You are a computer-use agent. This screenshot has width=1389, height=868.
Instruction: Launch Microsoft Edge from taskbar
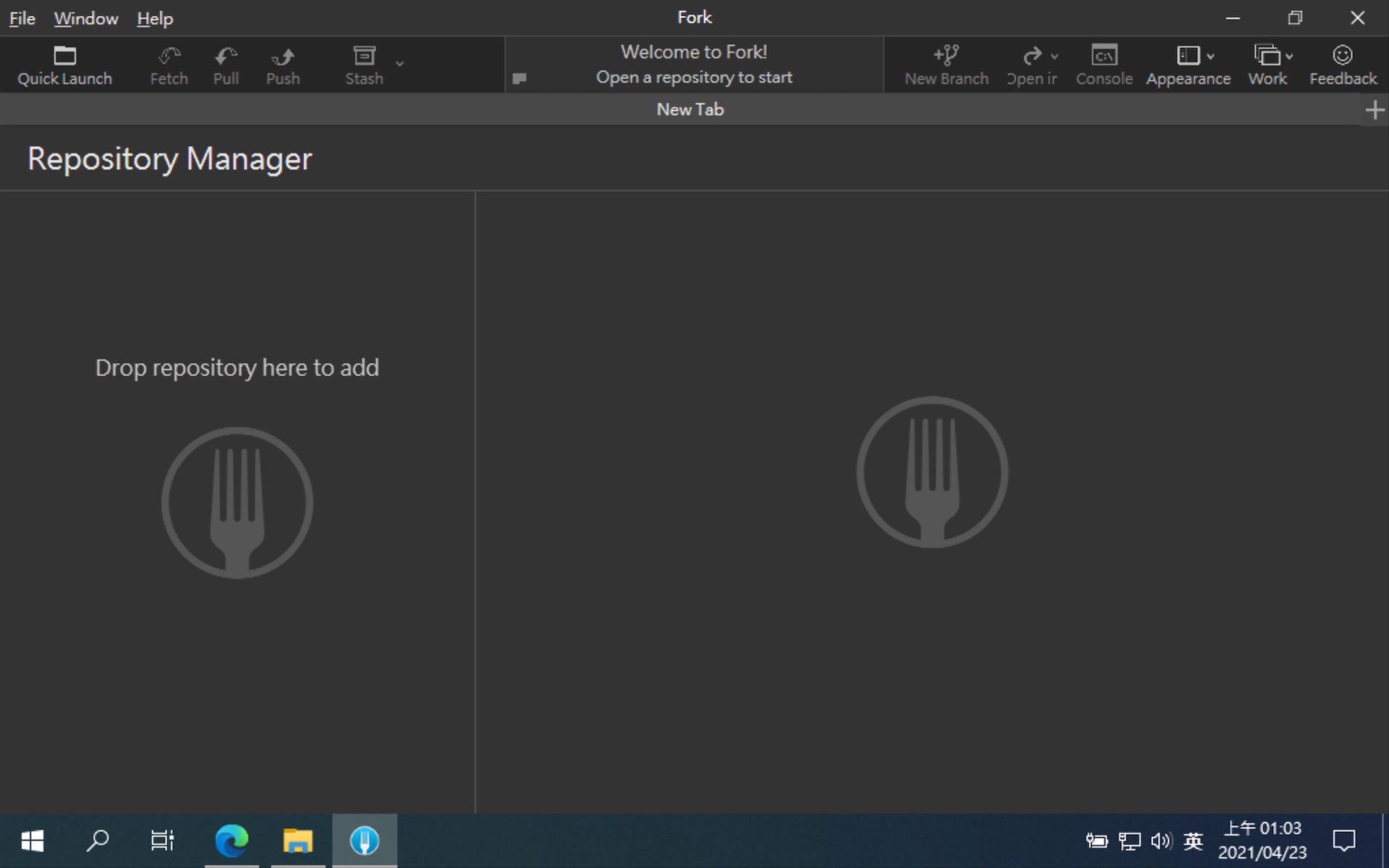(231, 841)
